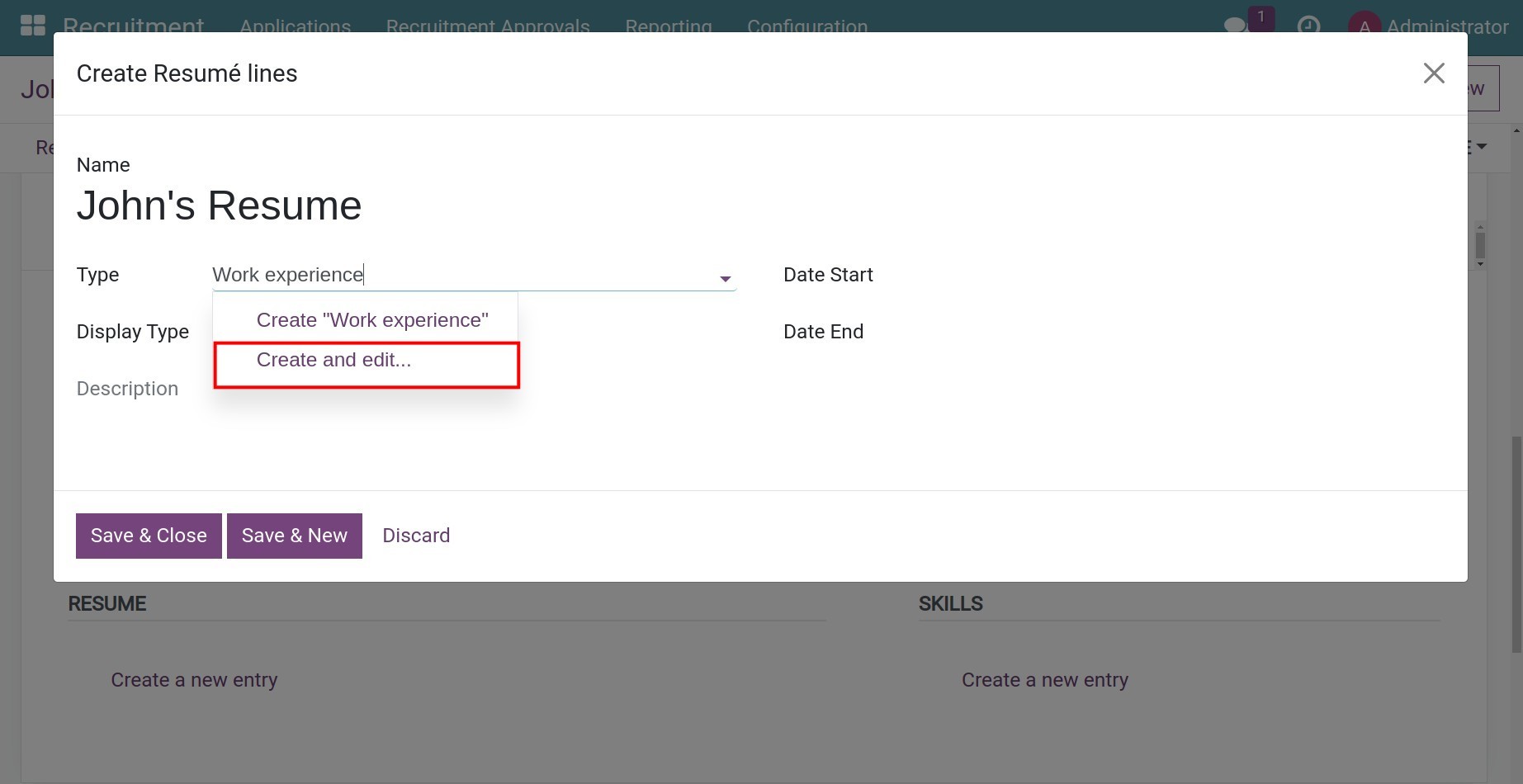Open the Reporting menu

click(668, 26)
